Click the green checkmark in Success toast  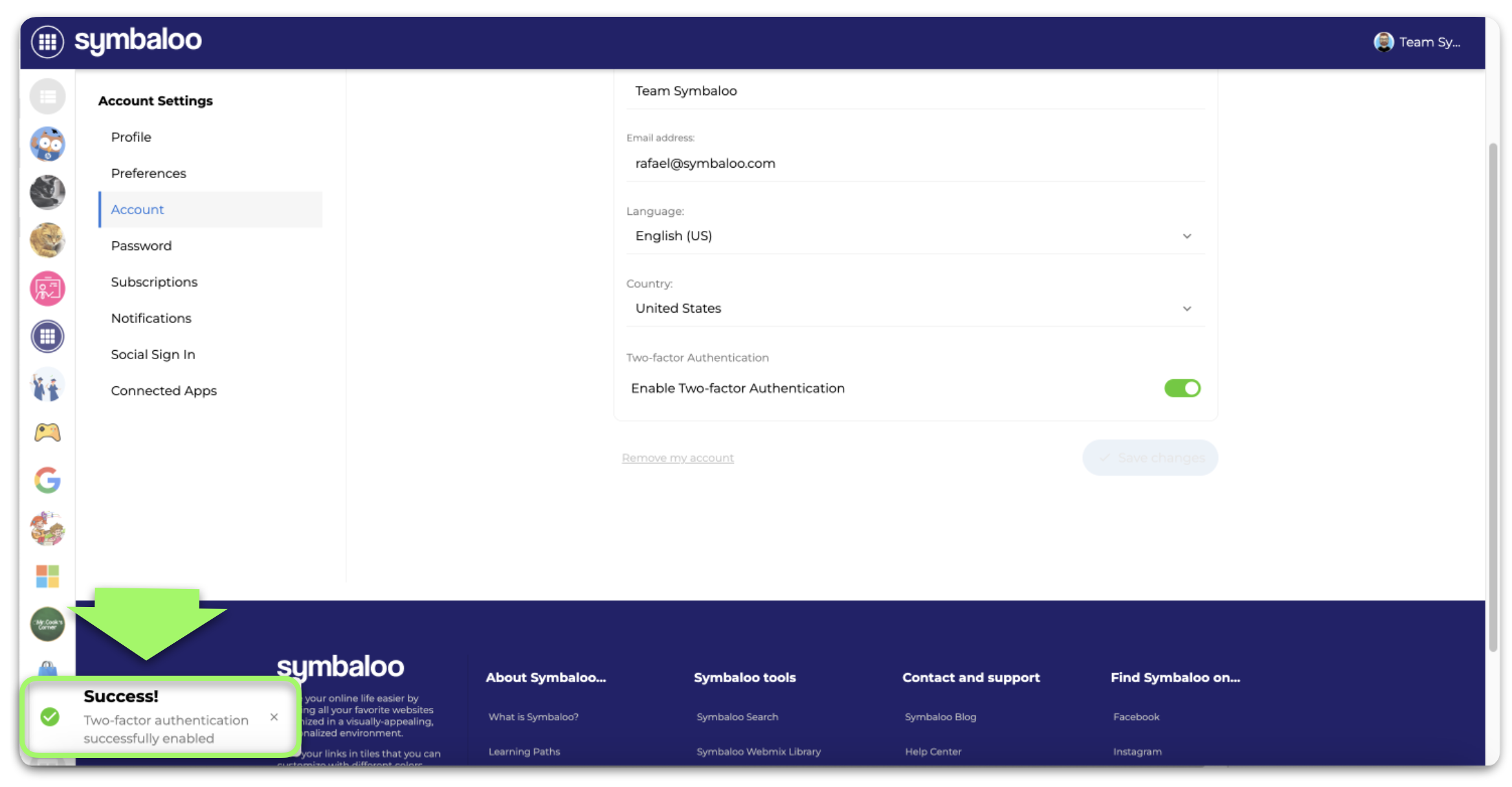(x=50, y=716)
